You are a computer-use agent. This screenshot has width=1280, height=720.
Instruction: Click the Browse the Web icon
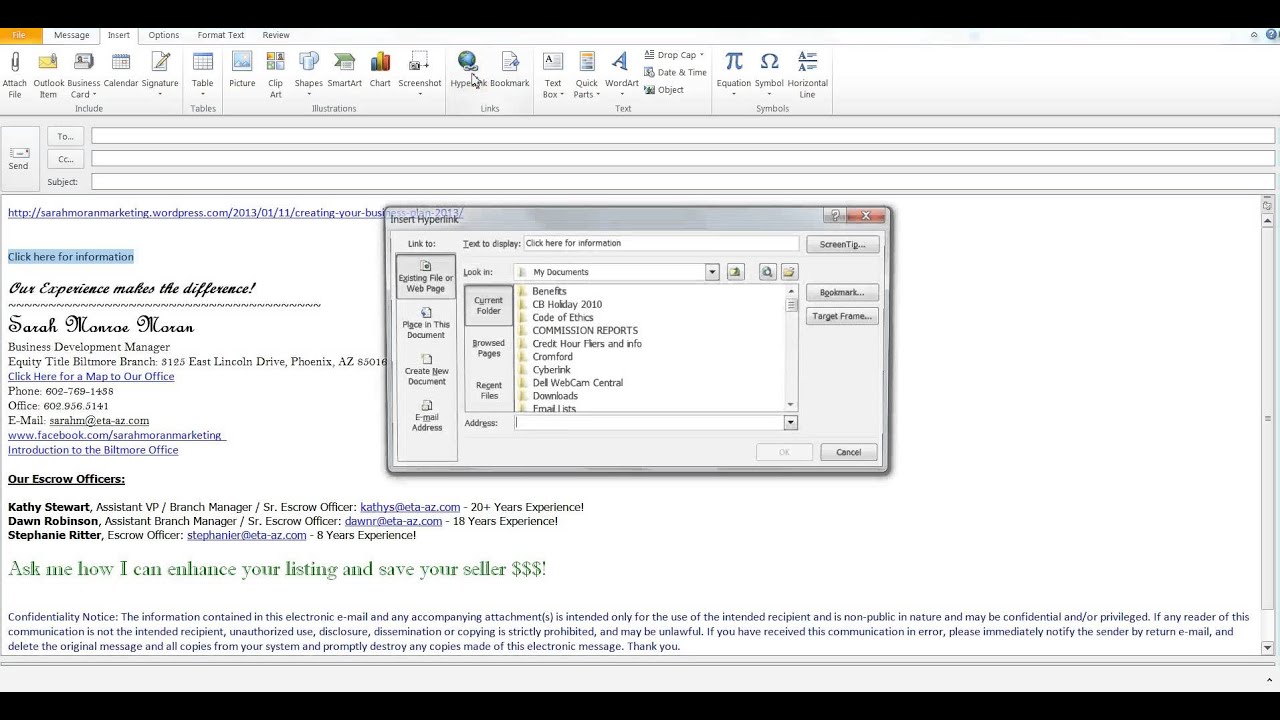point(767,272)
